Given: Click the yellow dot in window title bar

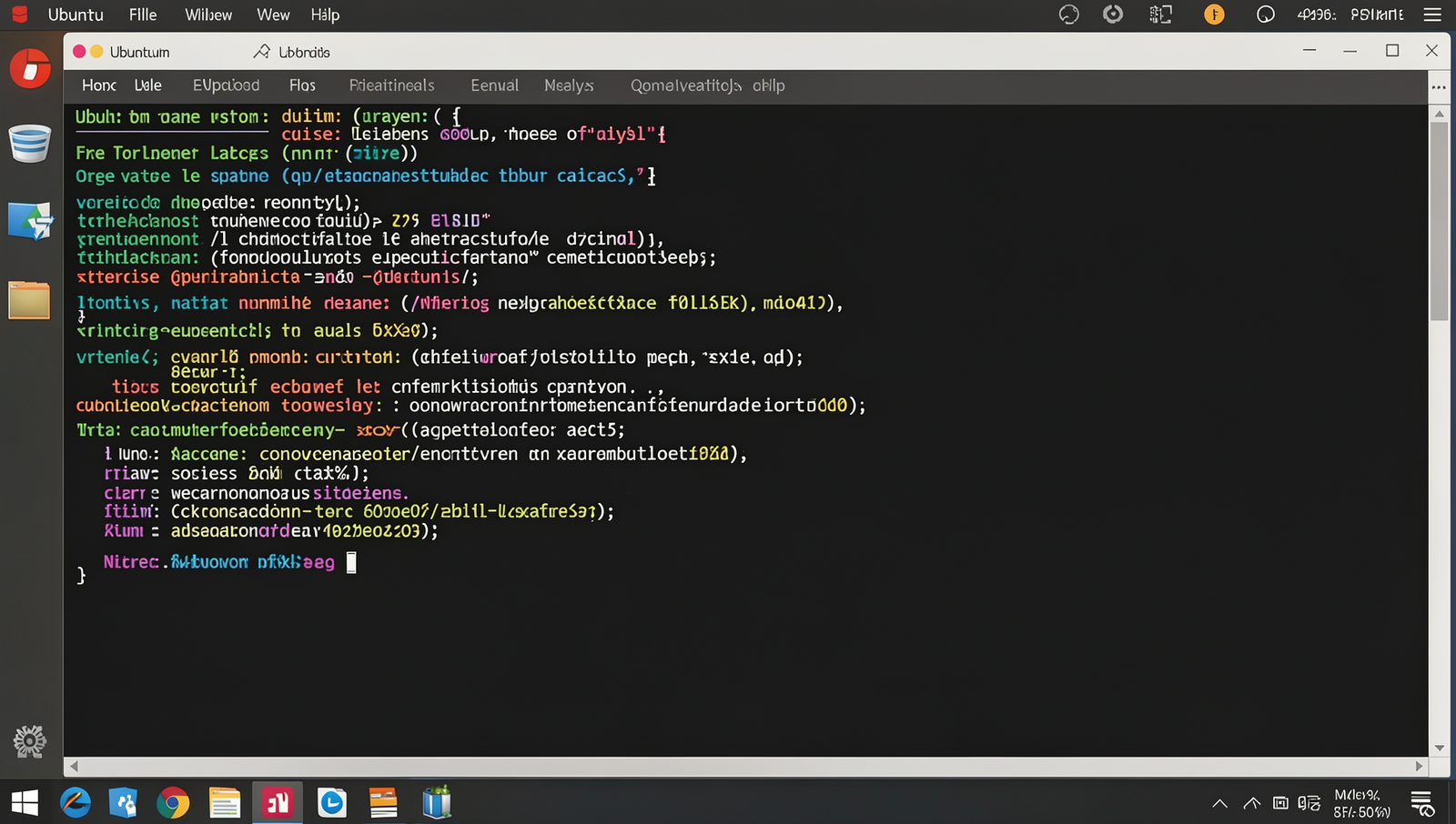Looking at the screenshot, I should [96, 52].
